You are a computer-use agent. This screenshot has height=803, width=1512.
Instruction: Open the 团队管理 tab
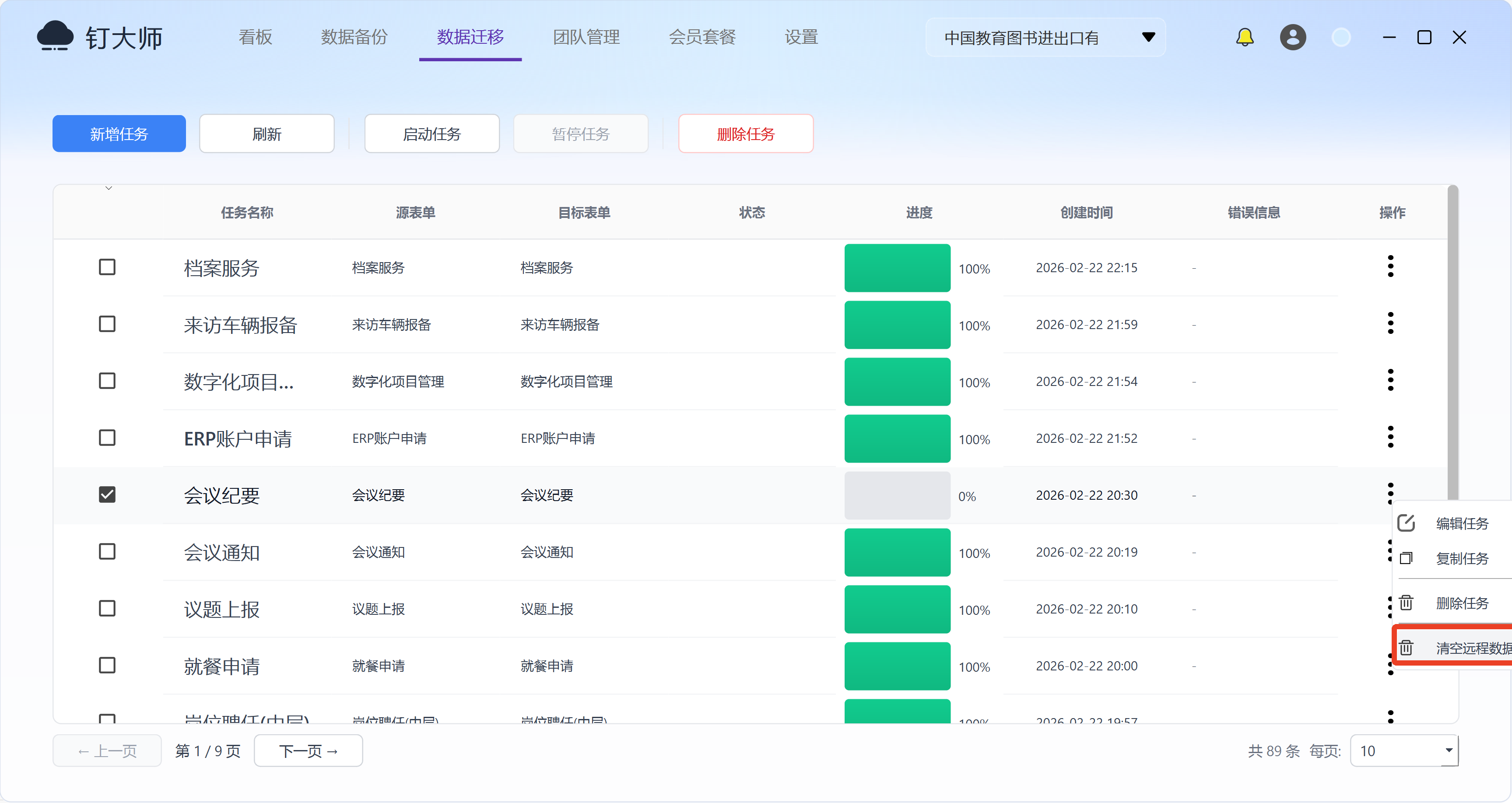pos(586,37)
